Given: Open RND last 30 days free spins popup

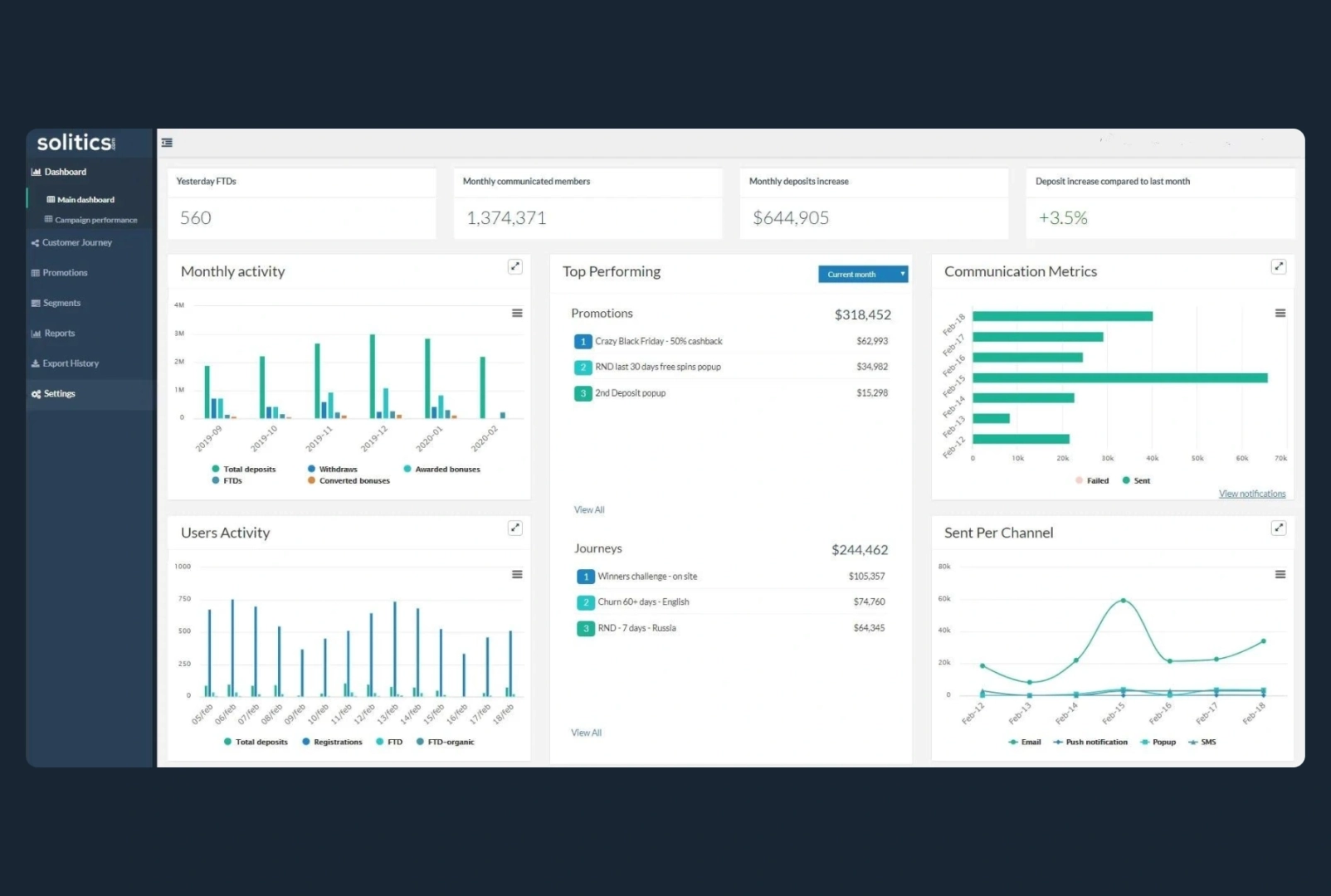Looking at the screenshot, I should click(x=658, y=368).
